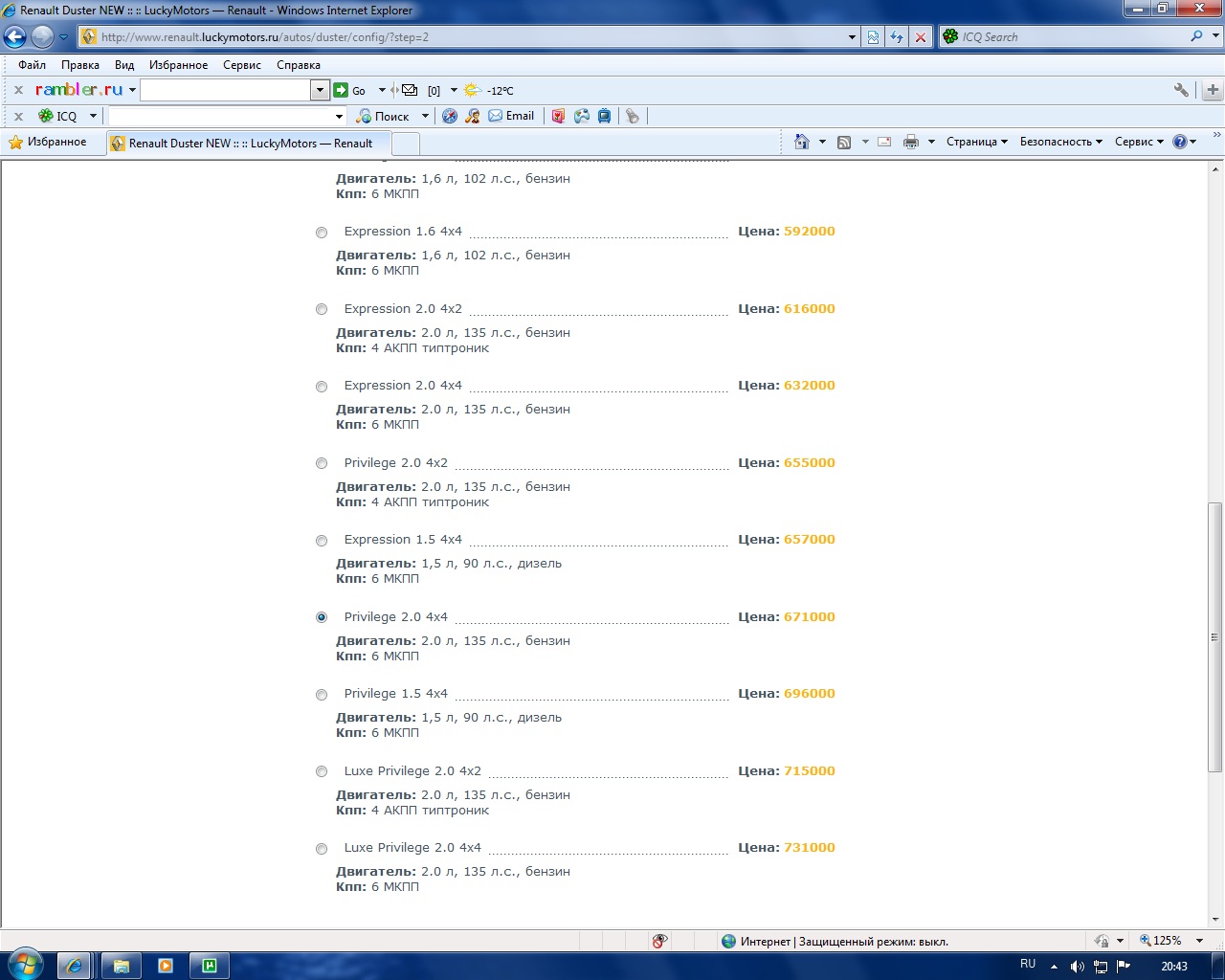The height and width of the screenshot is (980, 1225).
Task: Click the weather sun icon showing -12°C
Action: [472, 90]
